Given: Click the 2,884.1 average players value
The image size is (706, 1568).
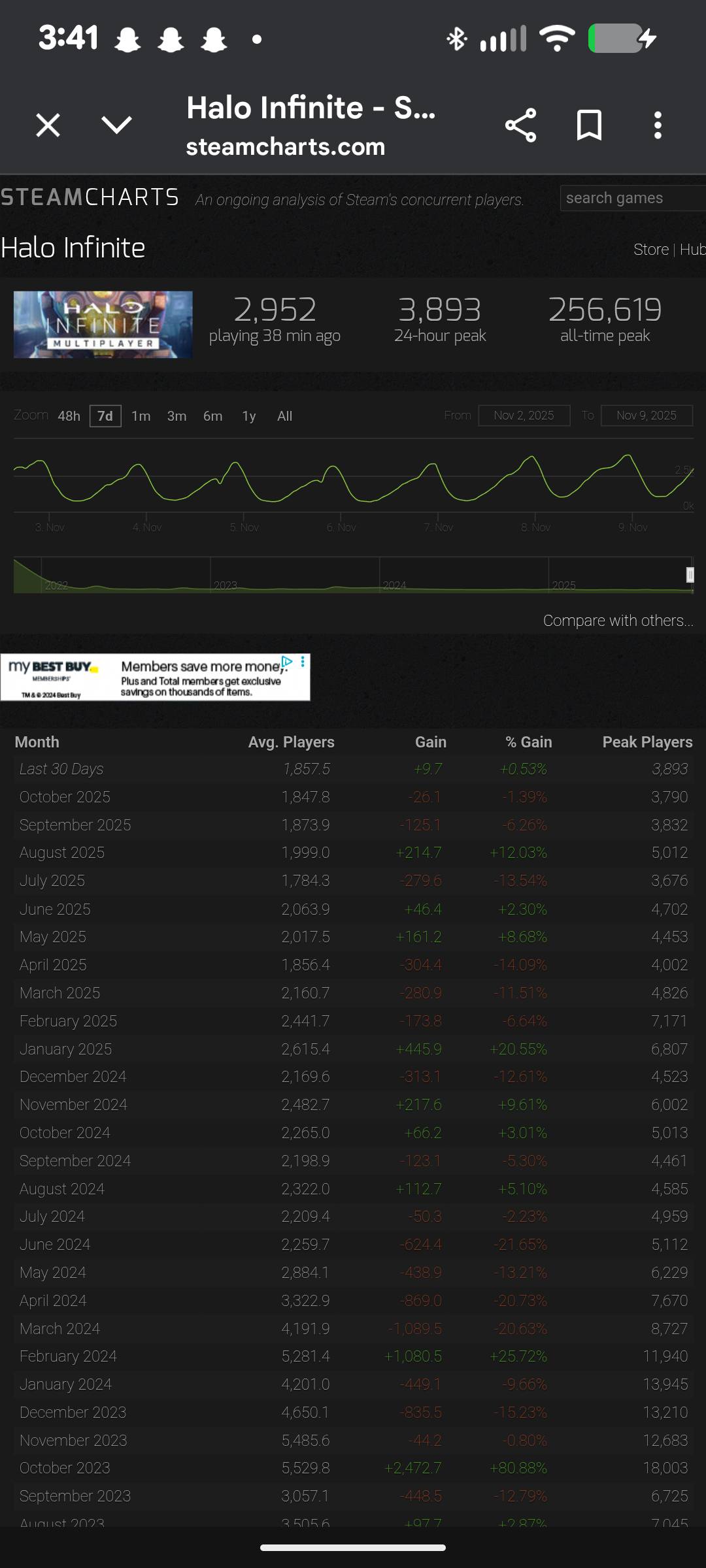Looking at the screenshot, I should [x=305, y=1273].
